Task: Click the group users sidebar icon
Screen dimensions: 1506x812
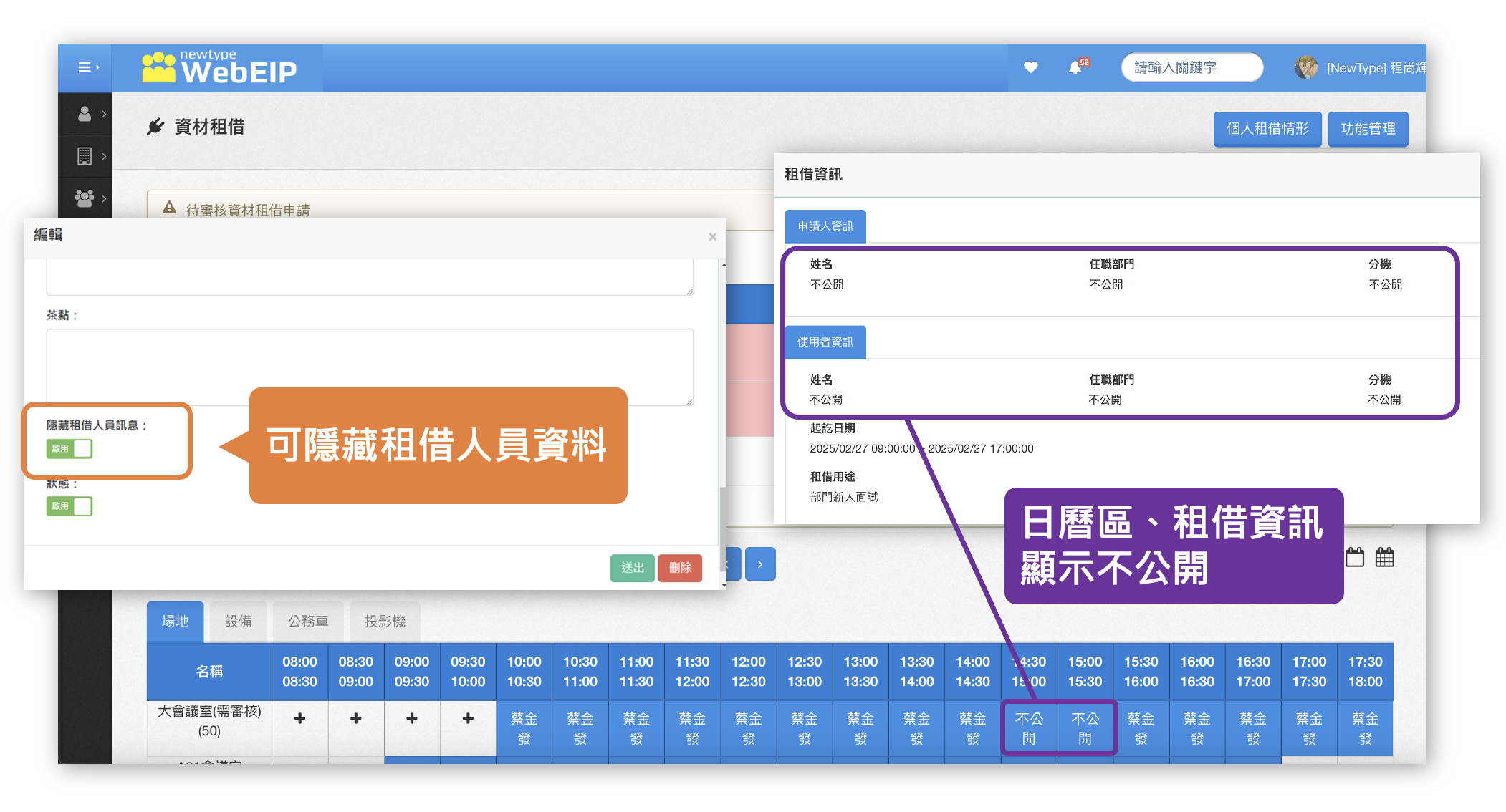Action: [85, 198]
